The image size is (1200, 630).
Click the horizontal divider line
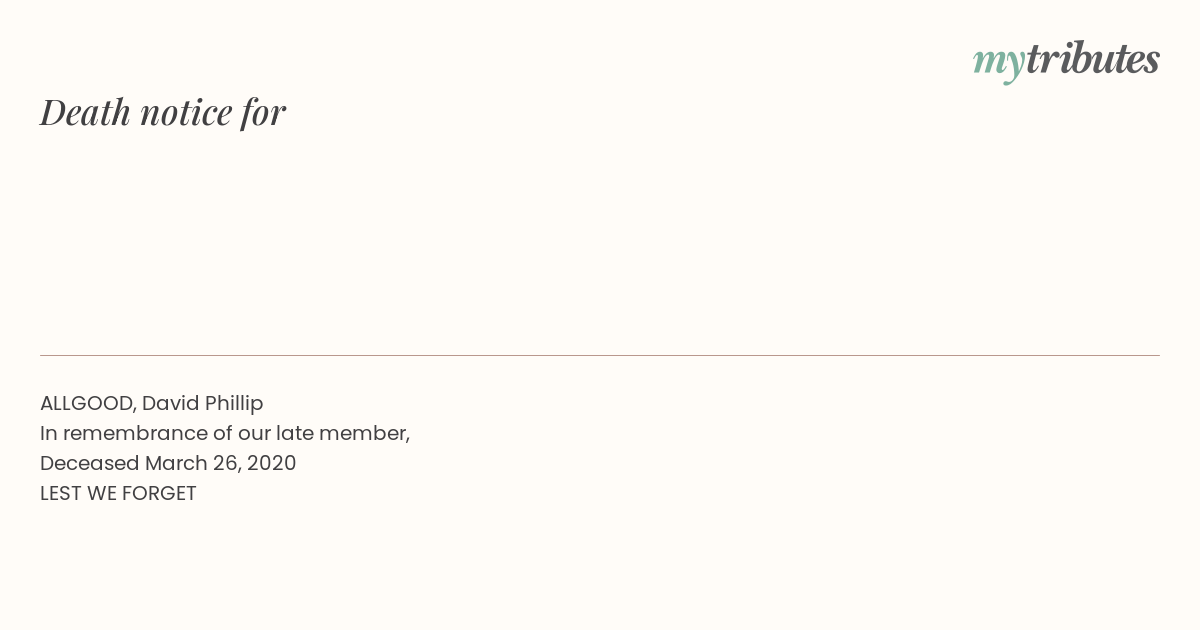600,355
